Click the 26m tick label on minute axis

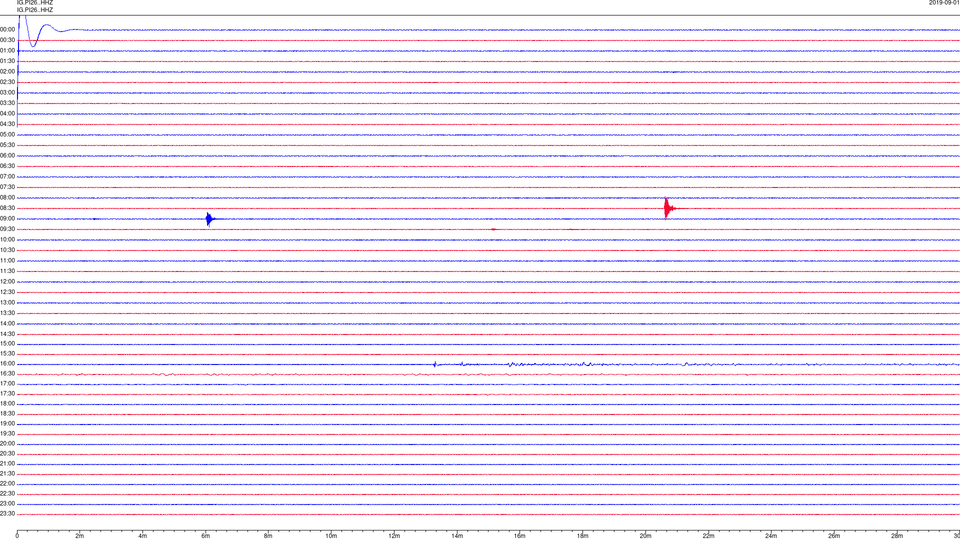(x=834, y=536)
